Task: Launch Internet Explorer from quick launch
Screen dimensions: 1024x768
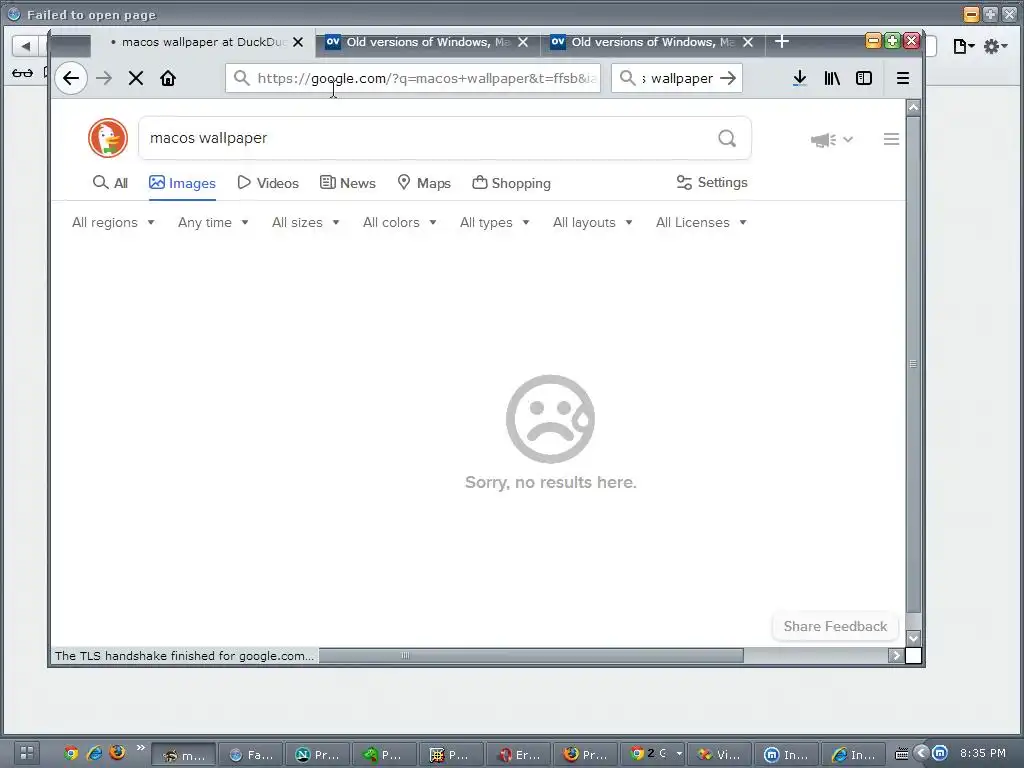Action: click(95, 753)
